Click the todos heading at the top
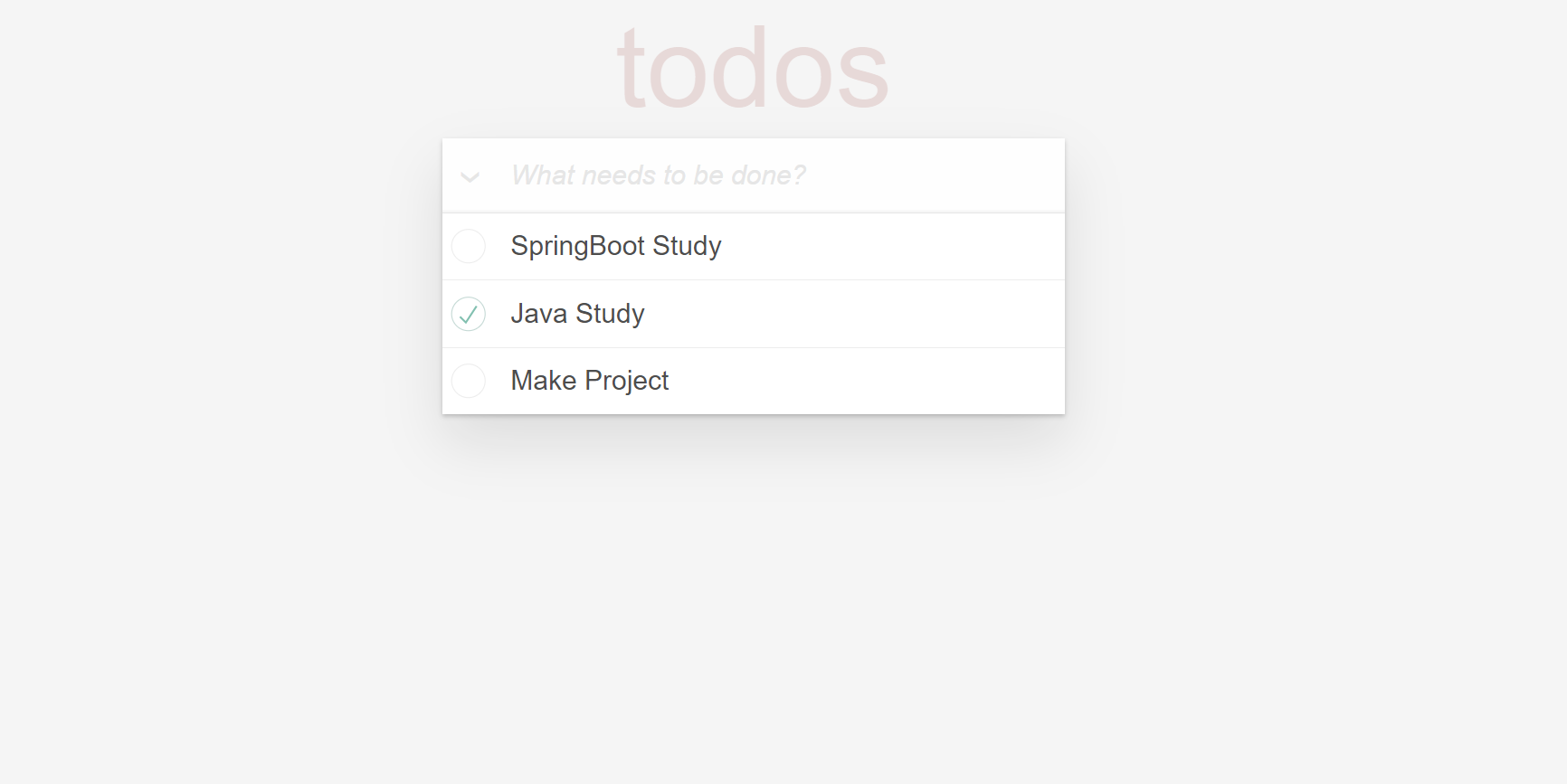This screenshot has height=784, width=1567. pyautogui.click(x=753, y=69)
